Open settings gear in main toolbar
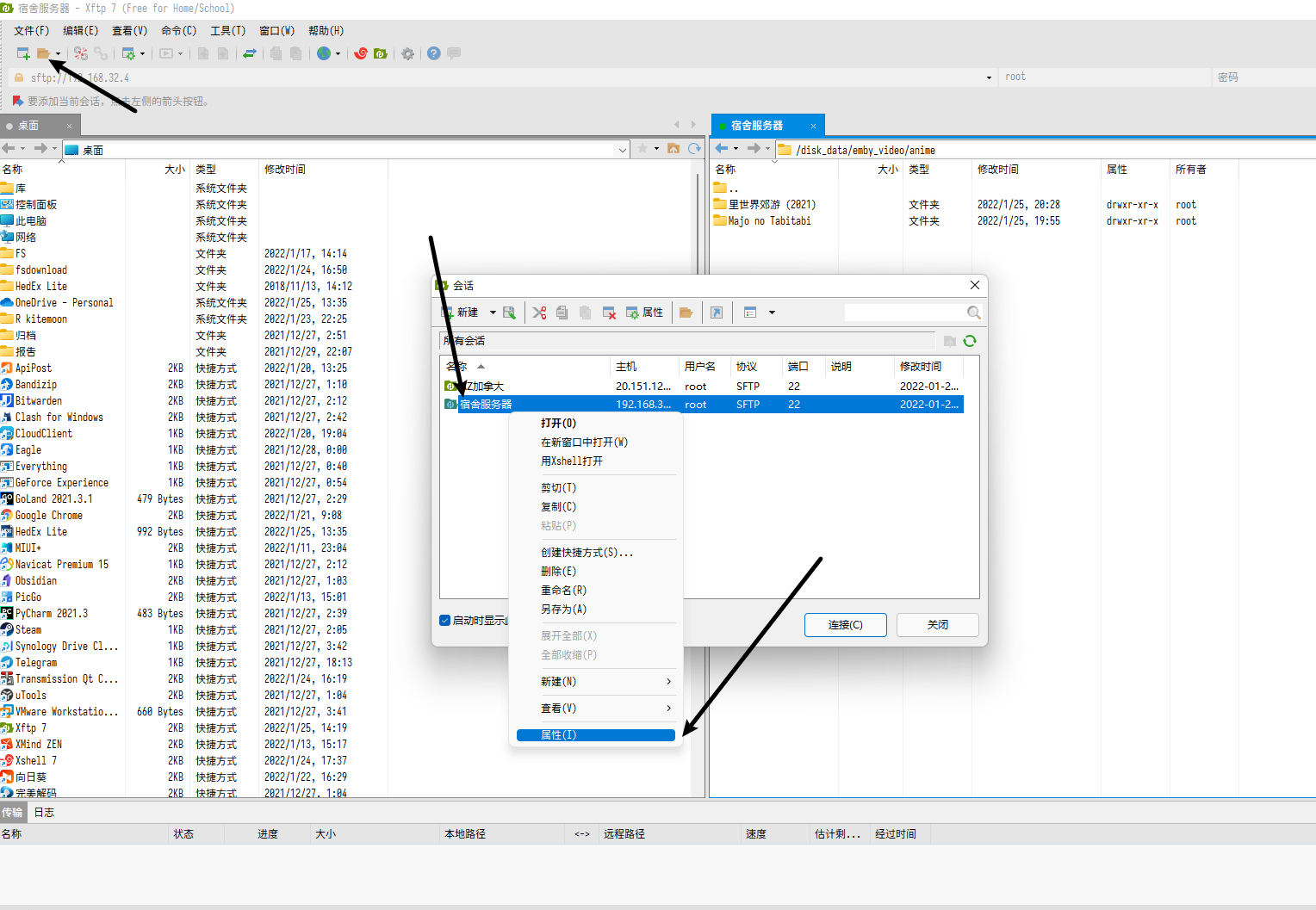The height and width of the screenshot is (910, 1316). tap(407, 53)
